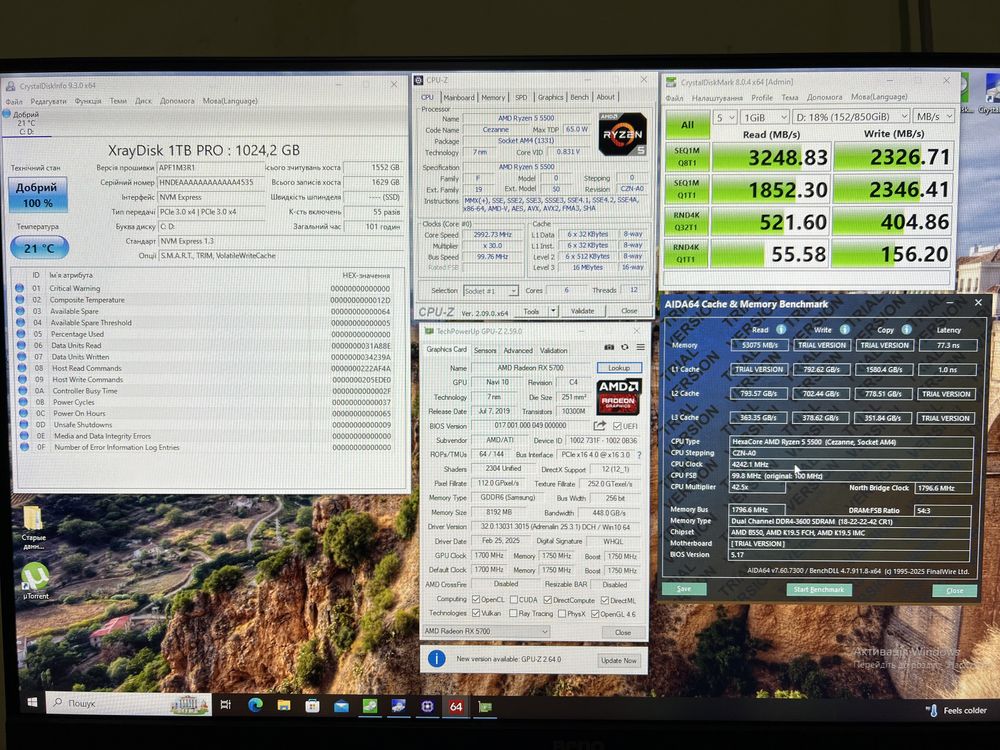1000x750 pixels.
Task: Run SEQ1M Q8T1 test in CrystalDiskMark
Action: 687,157
